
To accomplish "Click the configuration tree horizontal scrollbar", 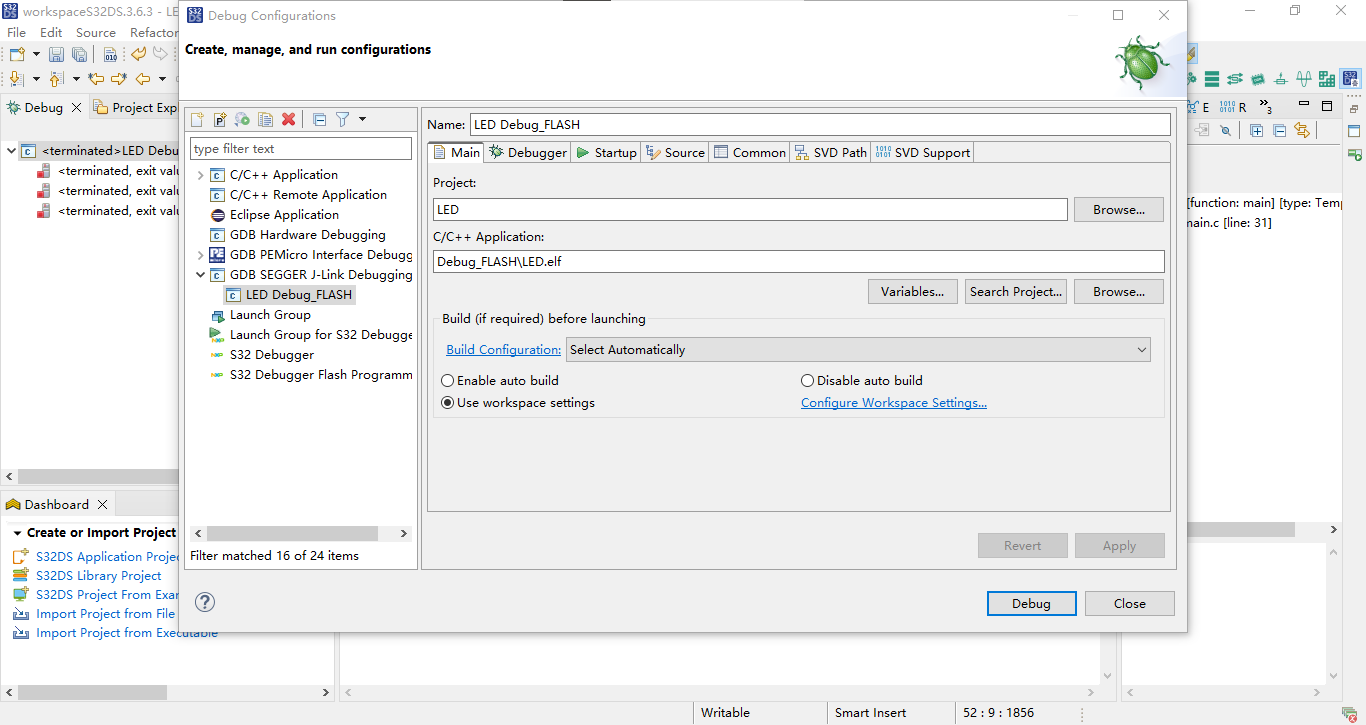I will [292, 534].
